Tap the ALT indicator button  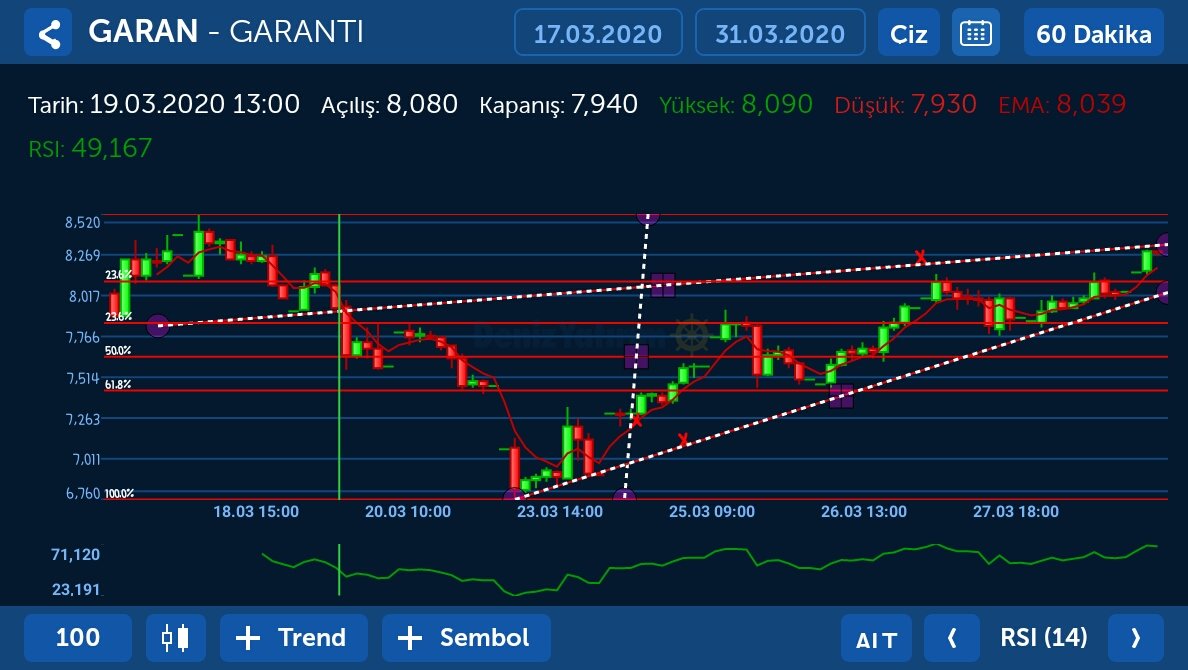point(876,637)
